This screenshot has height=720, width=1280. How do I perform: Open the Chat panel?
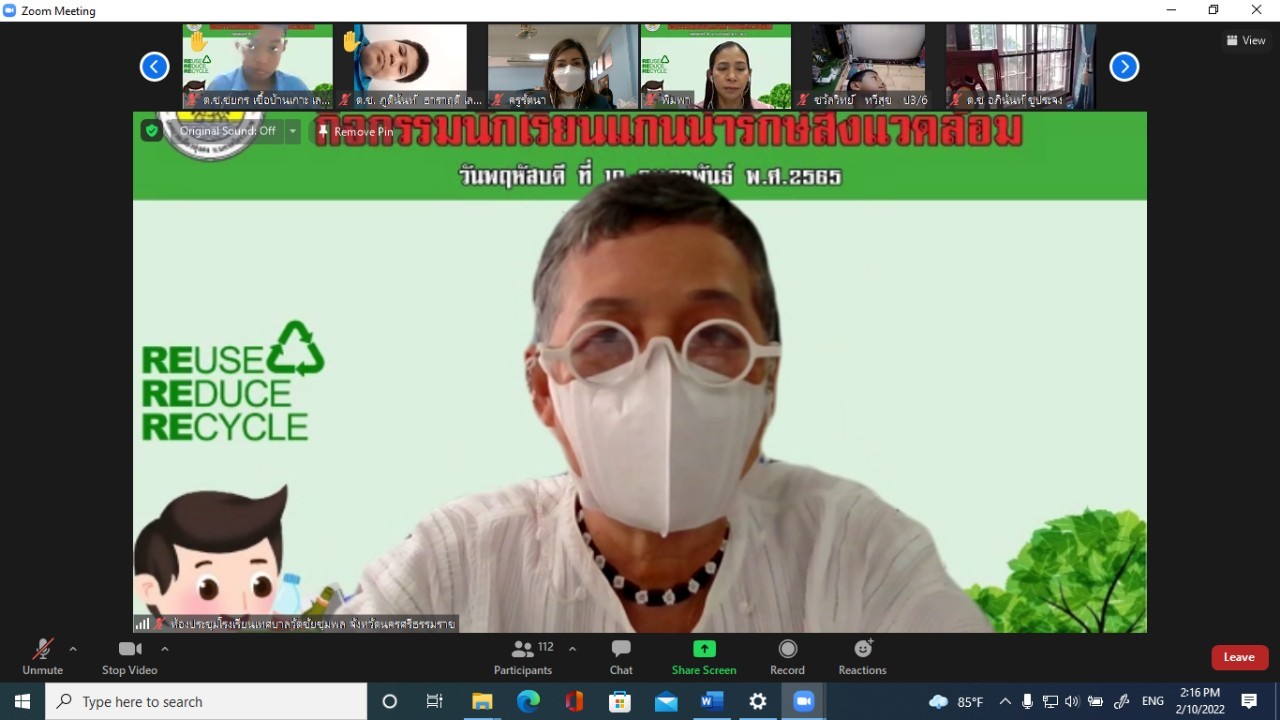point(621,656)
